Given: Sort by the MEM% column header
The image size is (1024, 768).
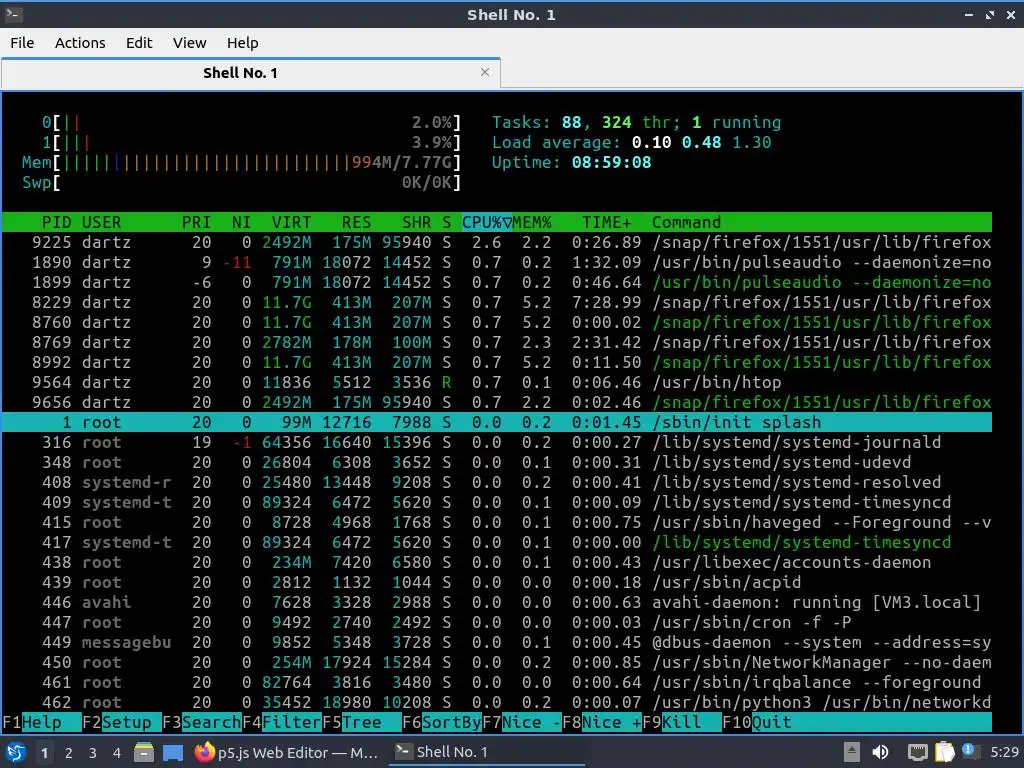Looking at the screenshot, I should (532, 222).
